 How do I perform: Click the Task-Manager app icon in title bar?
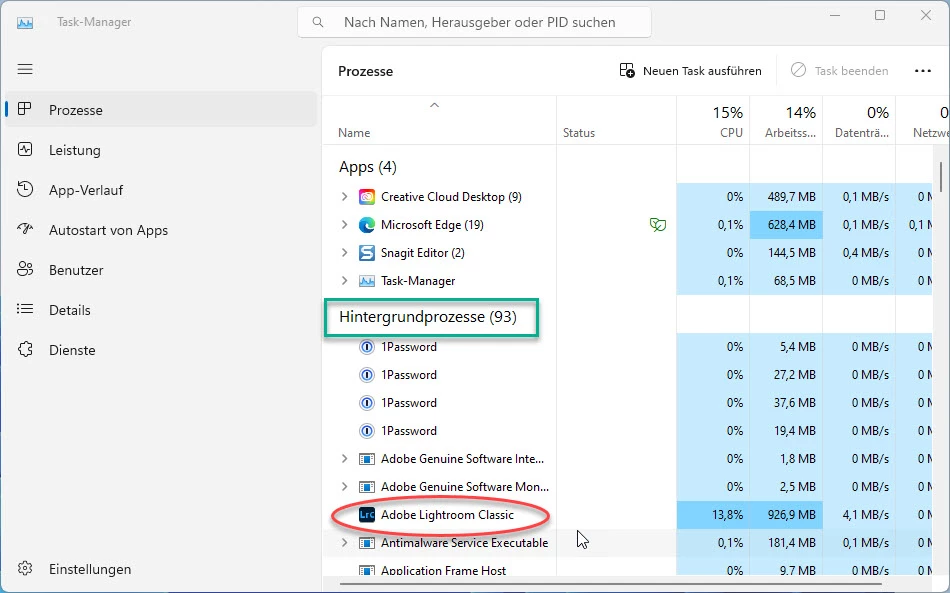point(25,22)
